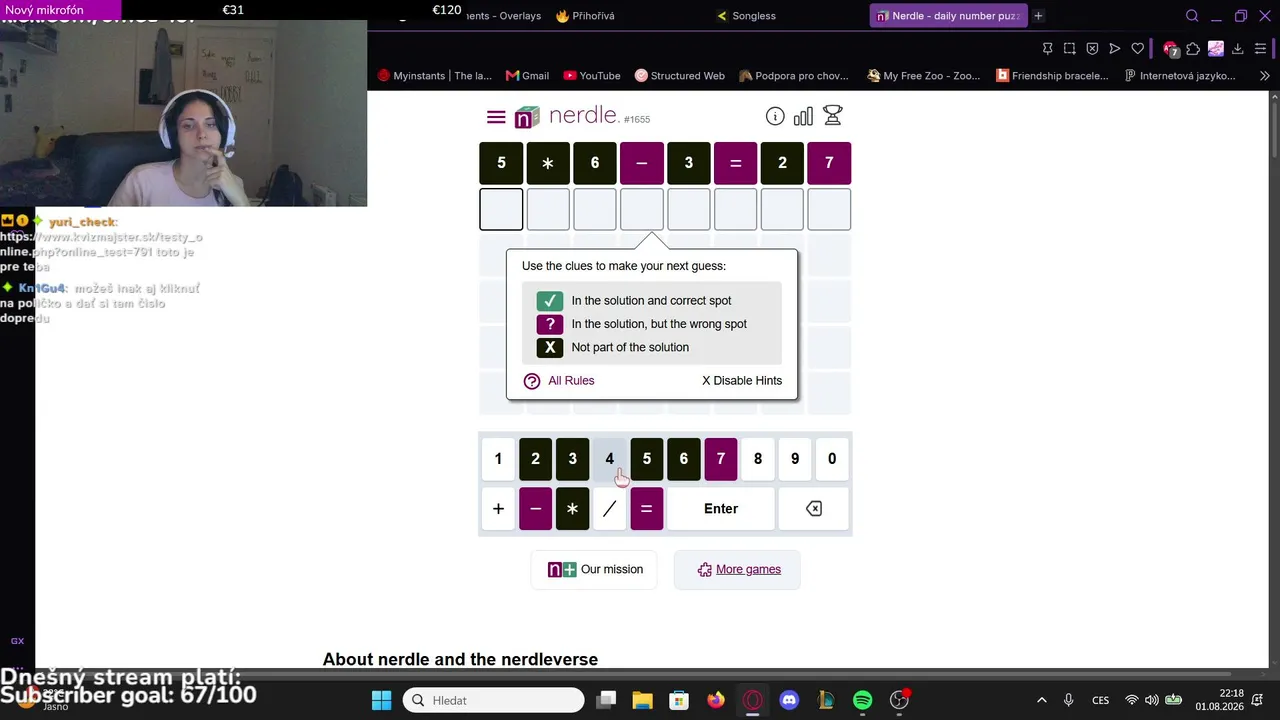Click the Enter key on the keypad
Screen dimensions: 1280x720
(721, 509)
